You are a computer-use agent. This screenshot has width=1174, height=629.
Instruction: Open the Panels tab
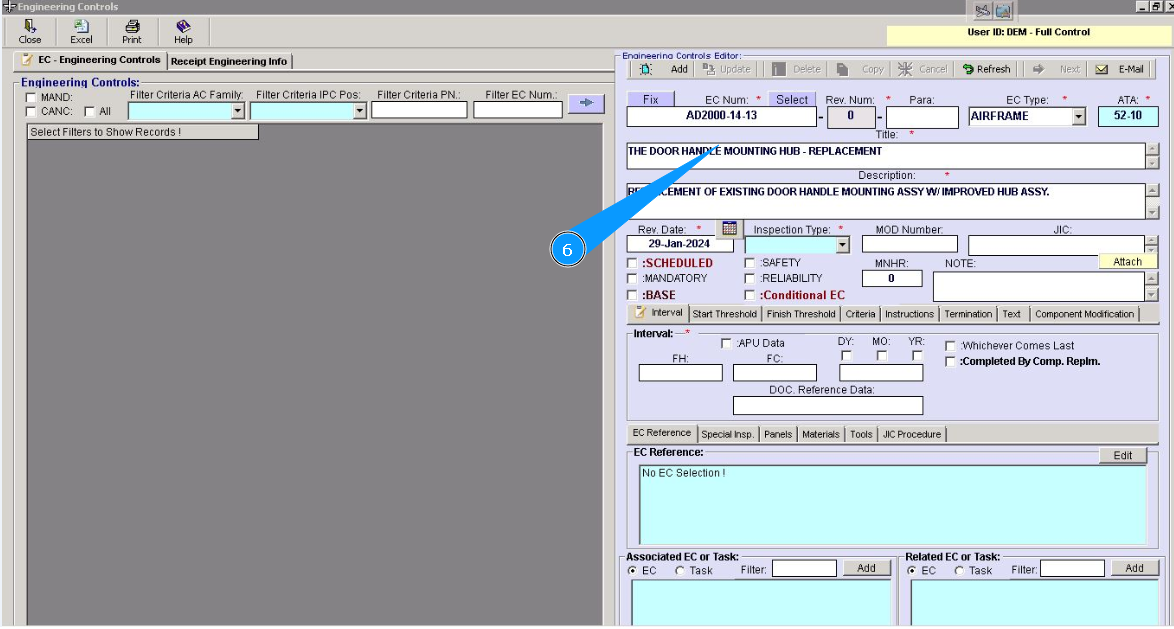778,434
